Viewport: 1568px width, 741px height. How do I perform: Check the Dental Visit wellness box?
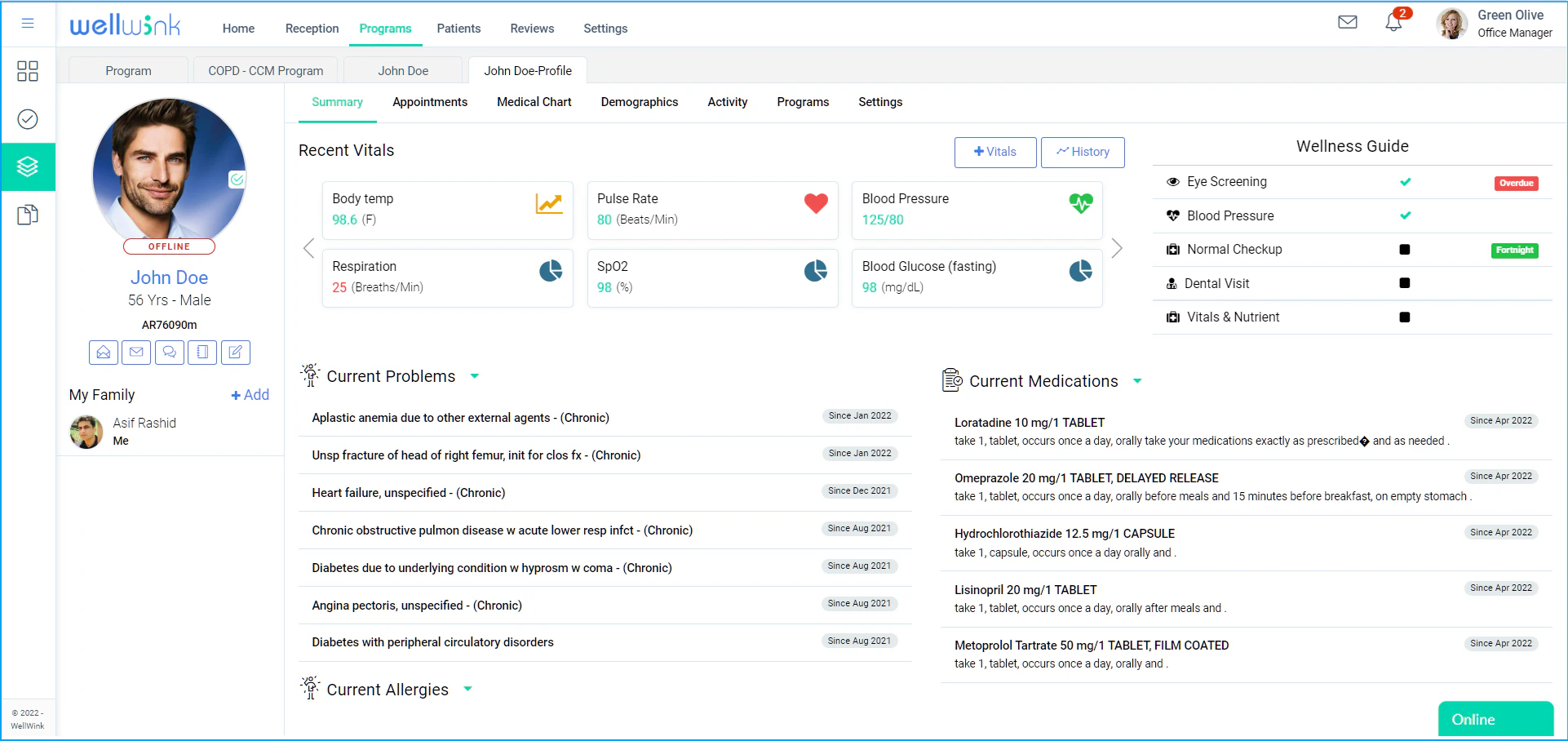point(1405,283)
